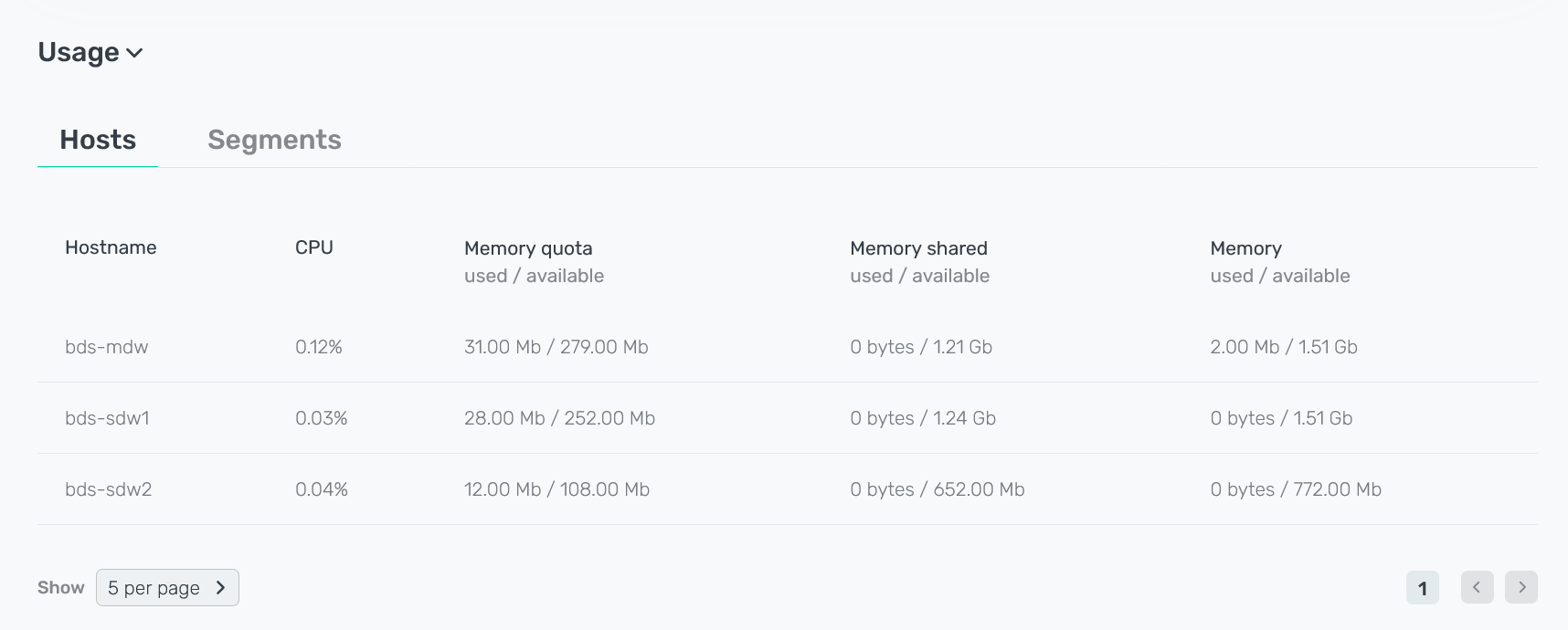
Task: Click the bds-mdw hostname text
Action: 107,346
